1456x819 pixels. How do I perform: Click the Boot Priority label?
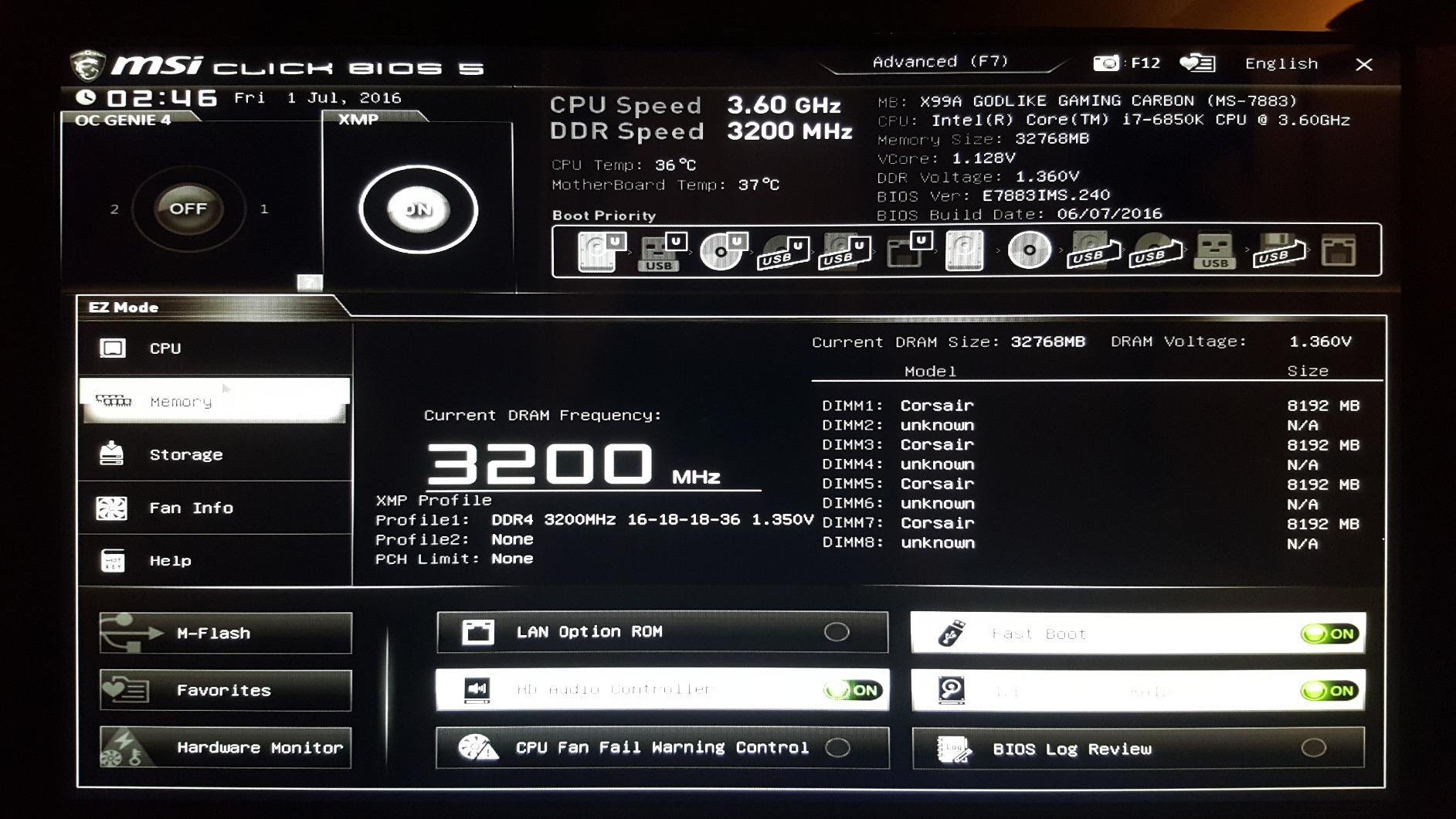pyautogui.click(x=604, y=216)
